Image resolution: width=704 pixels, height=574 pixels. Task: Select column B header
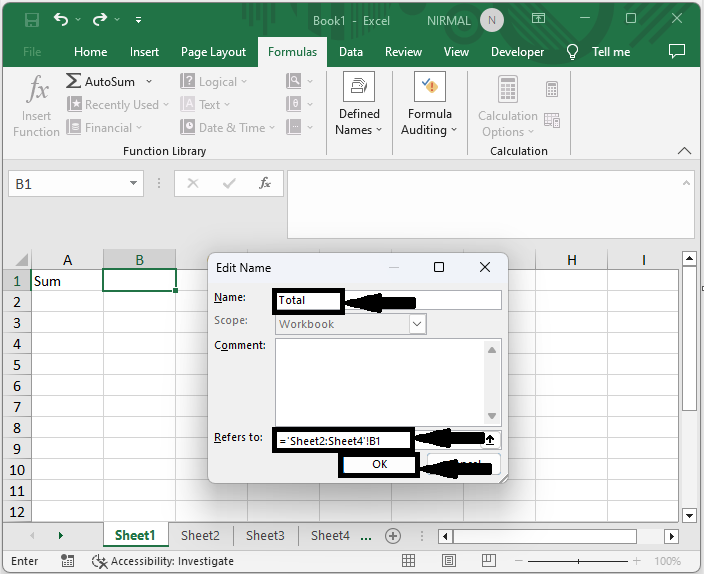click(x=139, y=260)
